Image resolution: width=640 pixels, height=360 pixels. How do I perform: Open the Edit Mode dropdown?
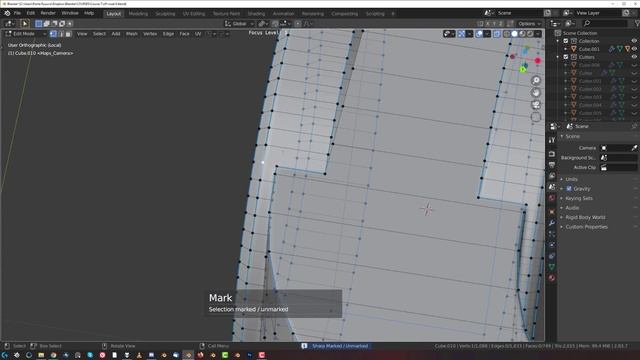(25, 34)
